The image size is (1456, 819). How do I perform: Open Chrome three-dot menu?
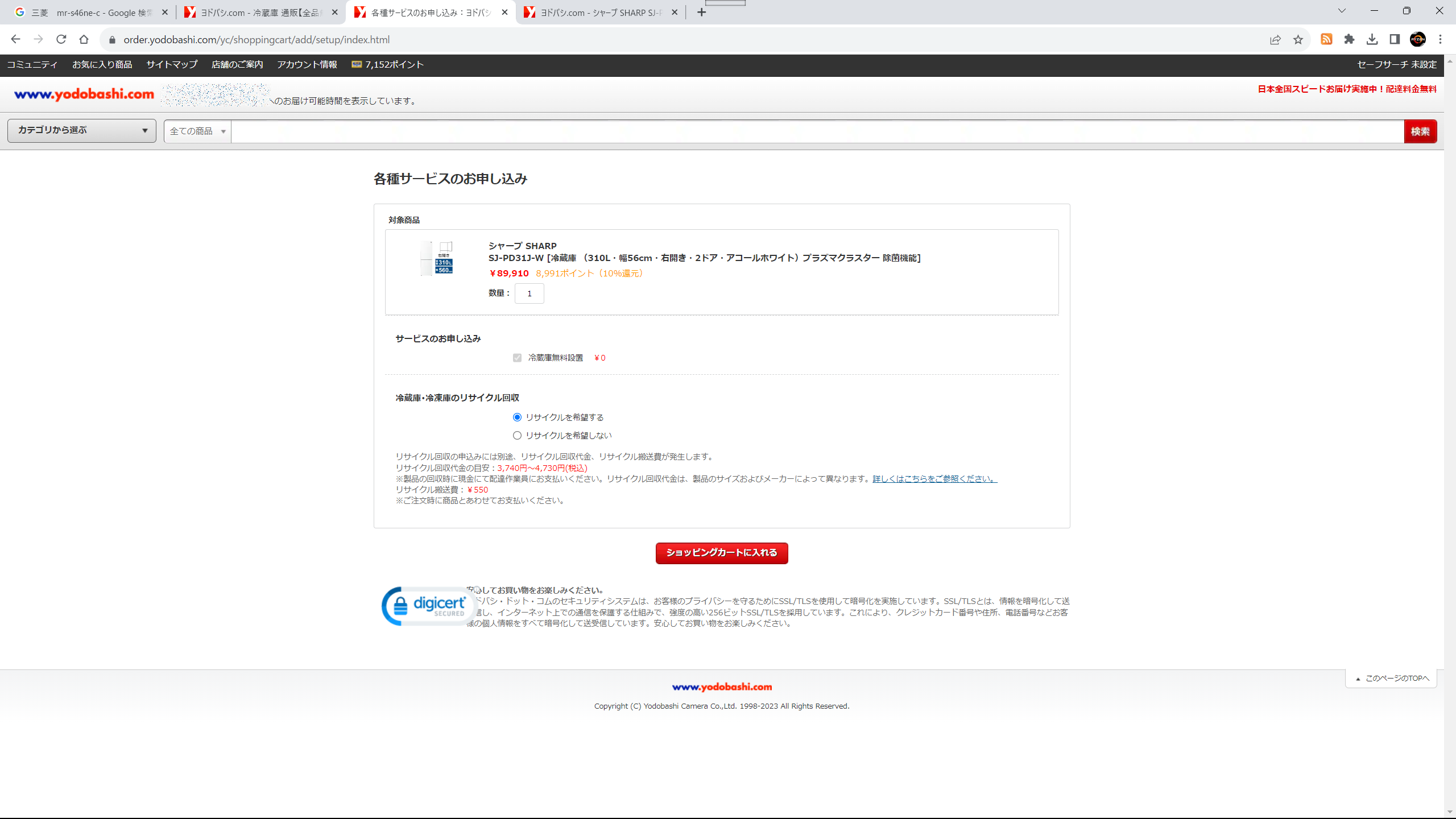point(1440,39)
